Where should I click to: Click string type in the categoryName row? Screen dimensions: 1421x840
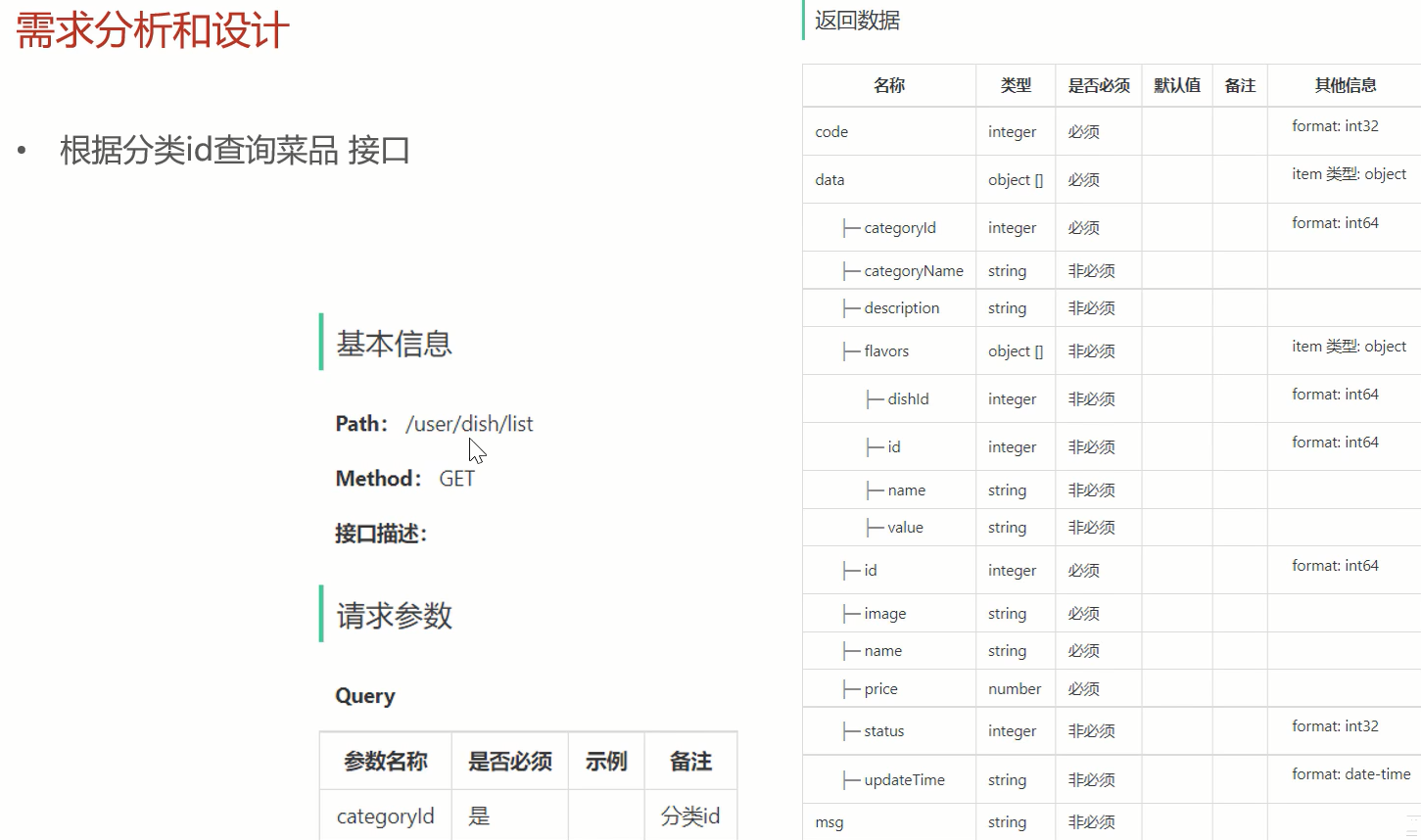(1007, 271)
